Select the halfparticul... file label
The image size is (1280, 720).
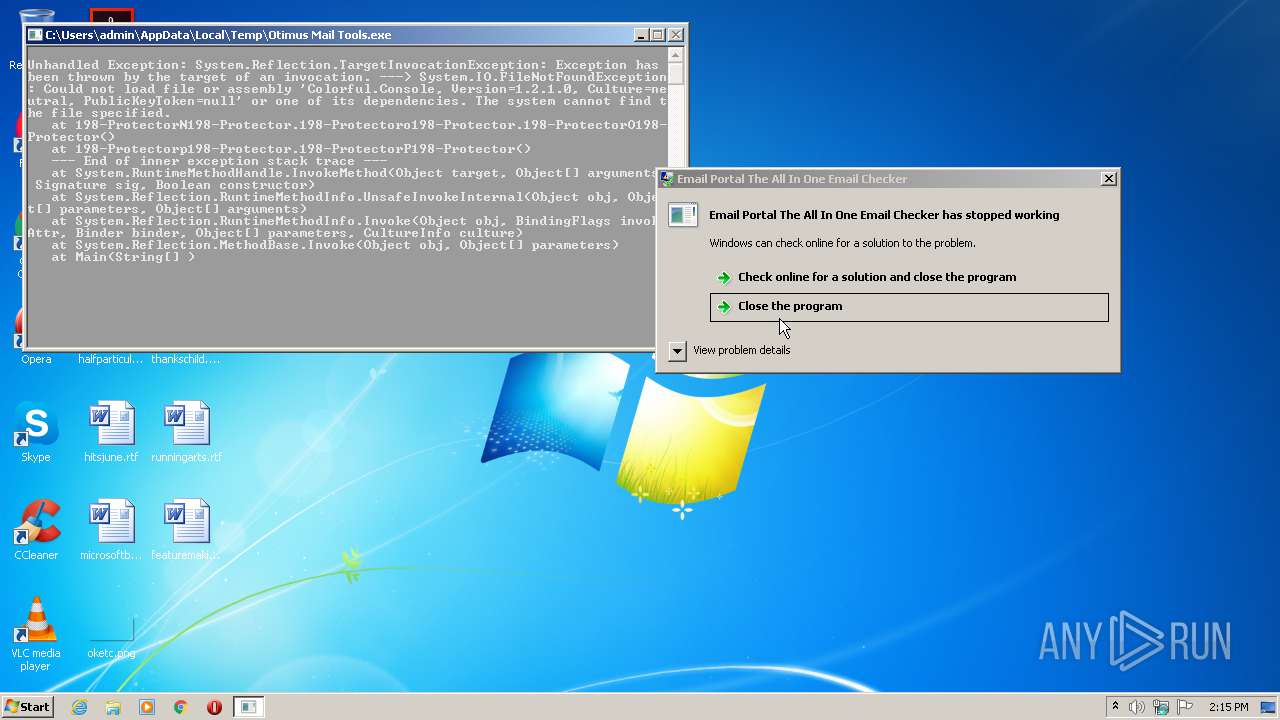(x=111, y=359)
